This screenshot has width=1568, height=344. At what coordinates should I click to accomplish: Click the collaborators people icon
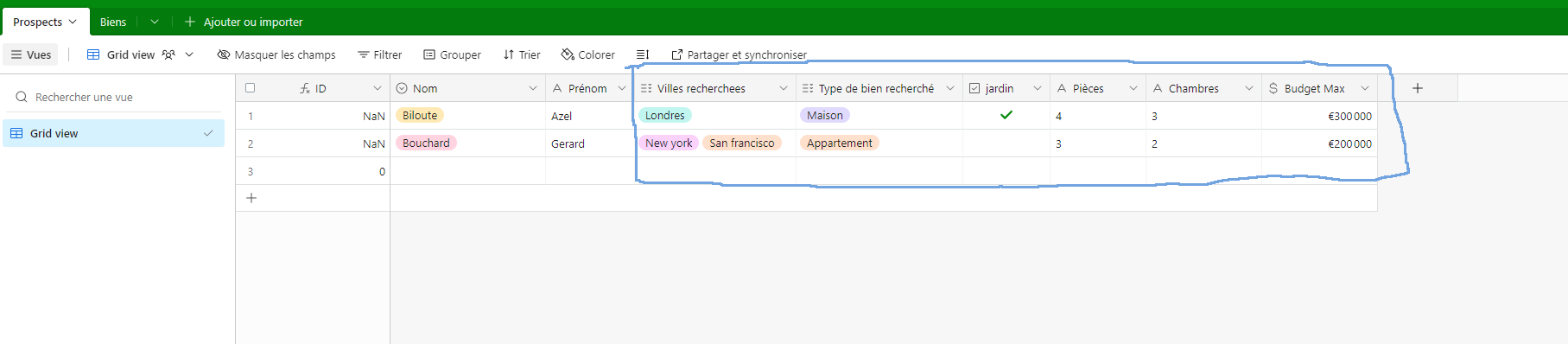168,54
